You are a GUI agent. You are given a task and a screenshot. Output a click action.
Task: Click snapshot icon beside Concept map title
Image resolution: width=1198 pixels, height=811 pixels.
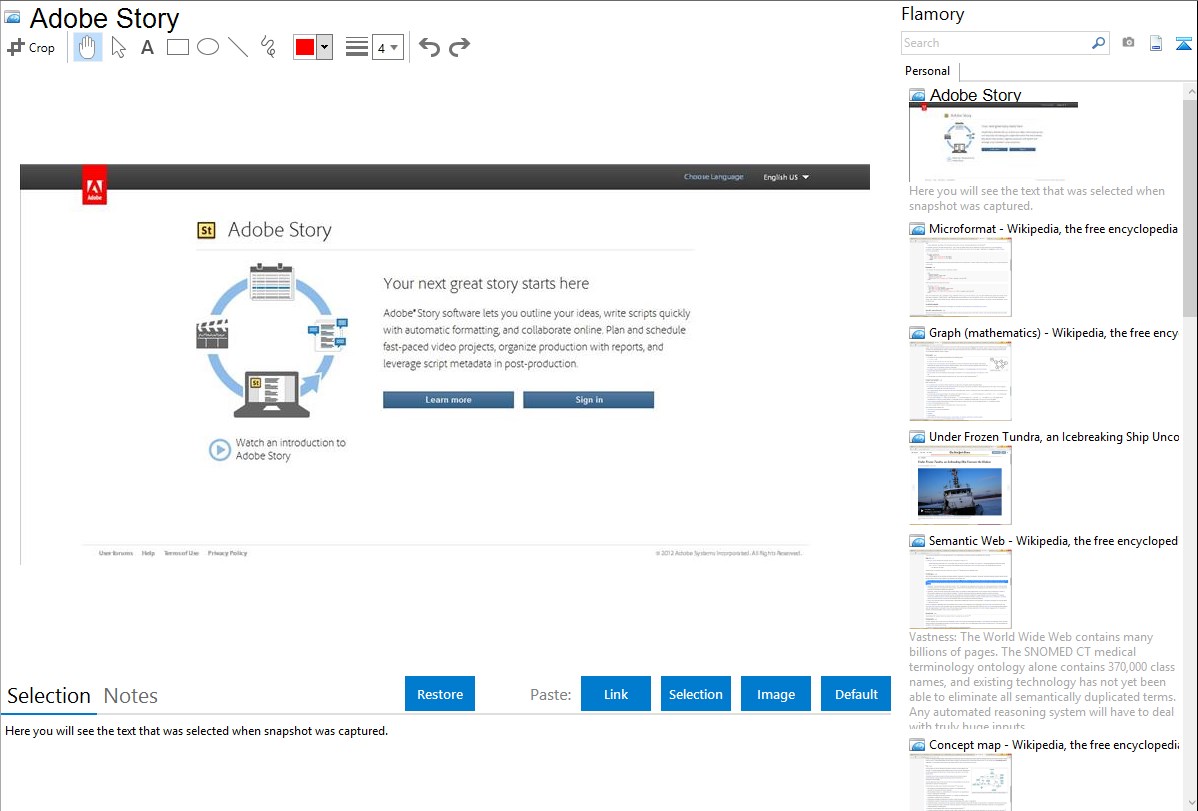pos(918,745)
